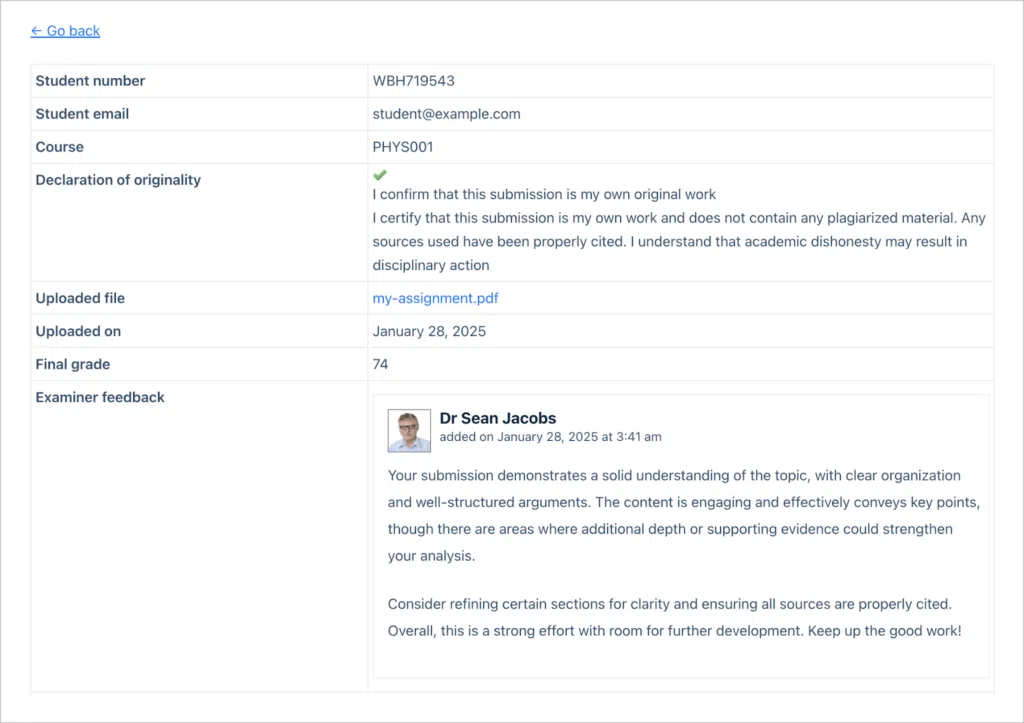The height and width of the screenshot is (723, 1024).
Task: Click the student@example.com email value
Action: click(x=446, y=114)
